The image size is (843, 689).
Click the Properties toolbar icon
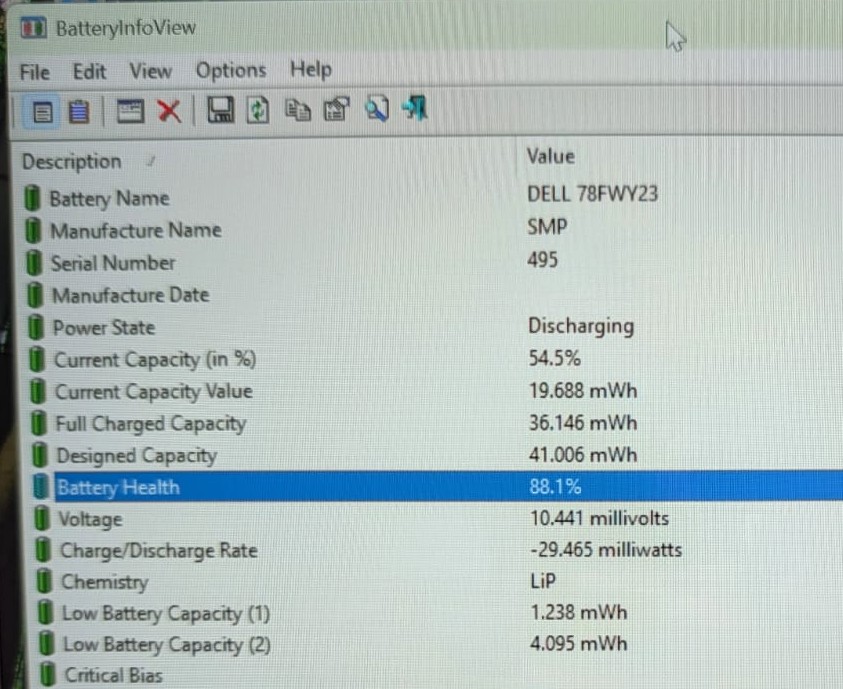(336, 109)
